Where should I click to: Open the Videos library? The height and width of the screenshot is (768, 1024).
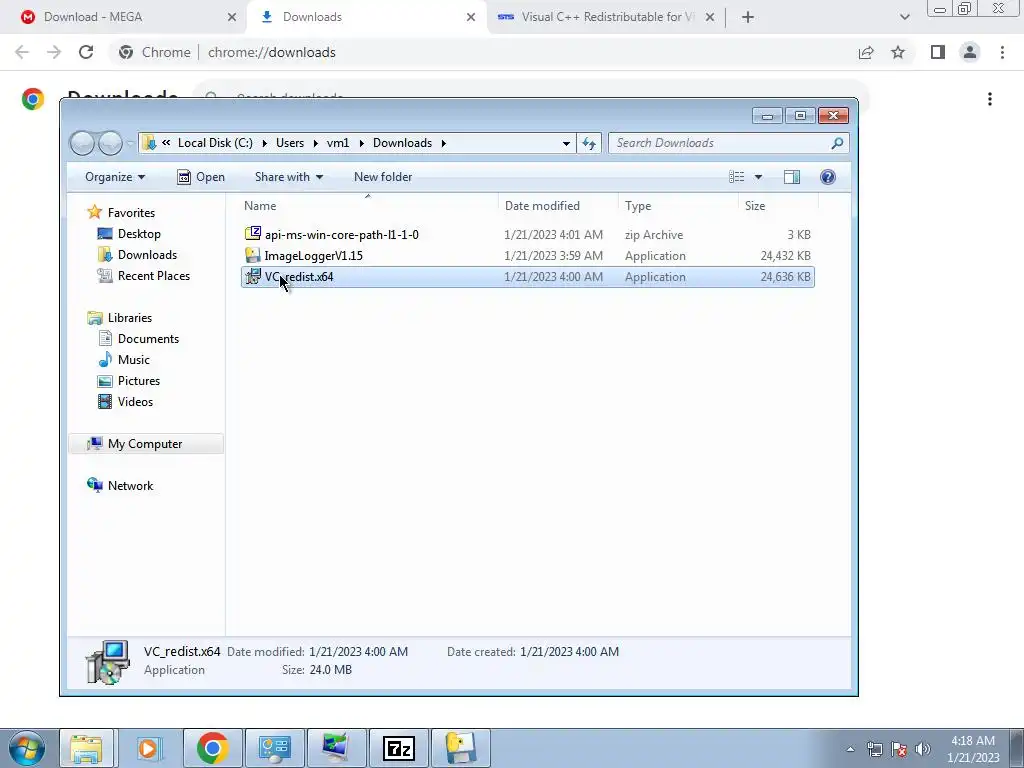click(x=135, y=402)
